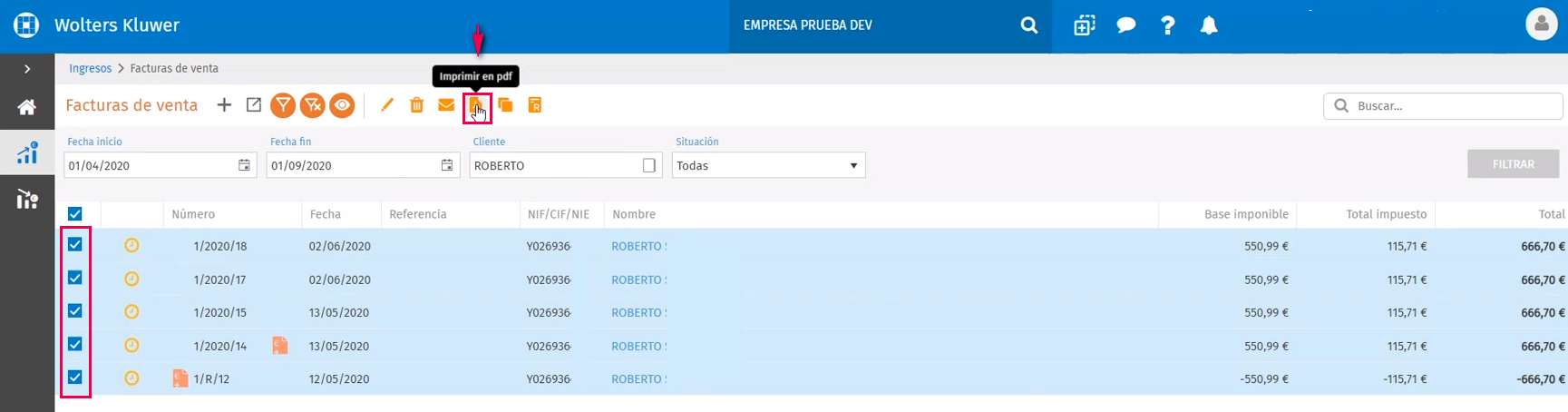Open the Cliente lookup icon

649,165
